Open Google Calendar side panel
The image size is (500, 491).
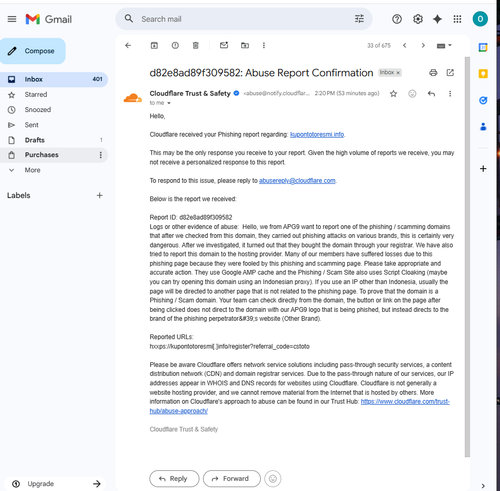pyautogui.click(x=483, y=47)
